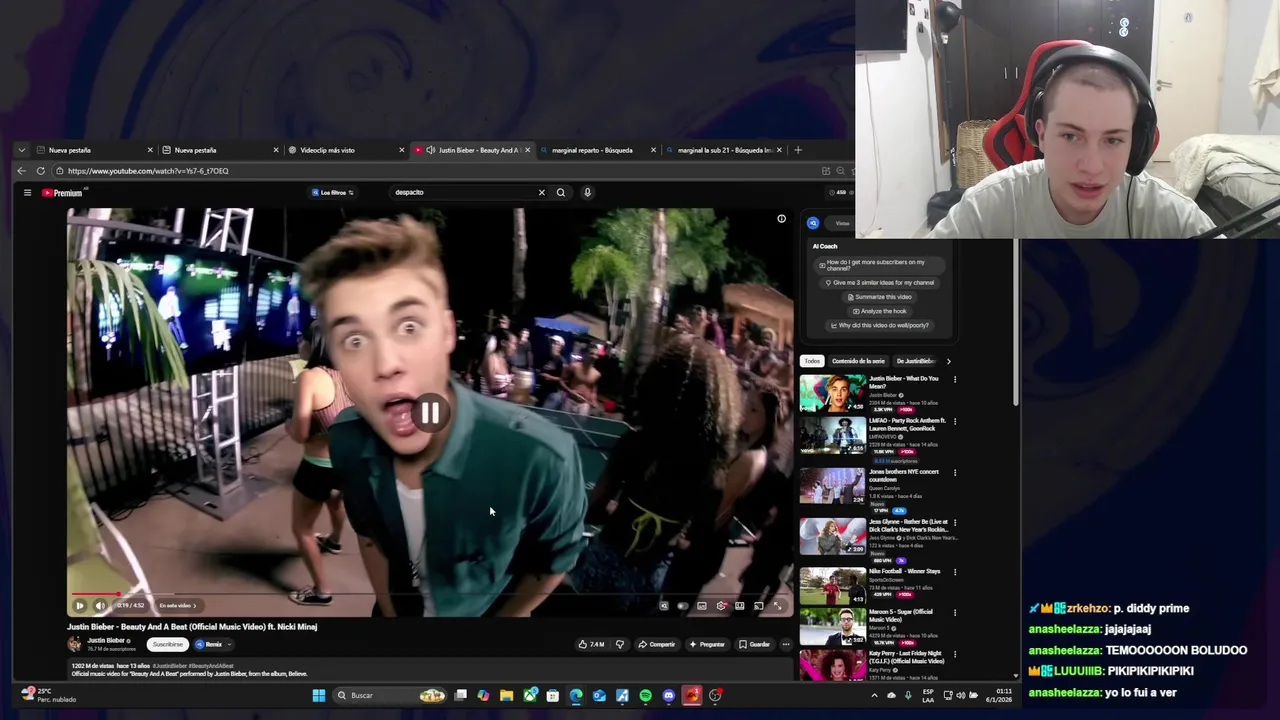Viewport: 1280px width, 720px height.
Task: Open the Compartir share button
Action: (657, 644)
